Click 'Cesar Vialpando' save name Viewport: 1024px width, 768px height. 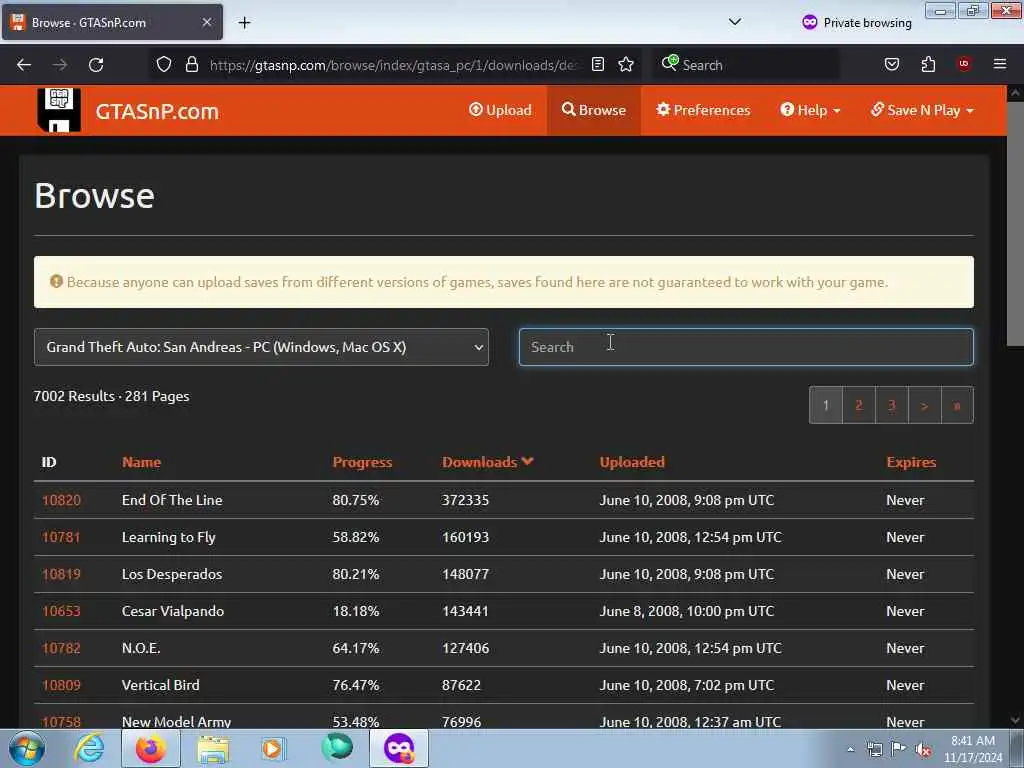(172, 611)
